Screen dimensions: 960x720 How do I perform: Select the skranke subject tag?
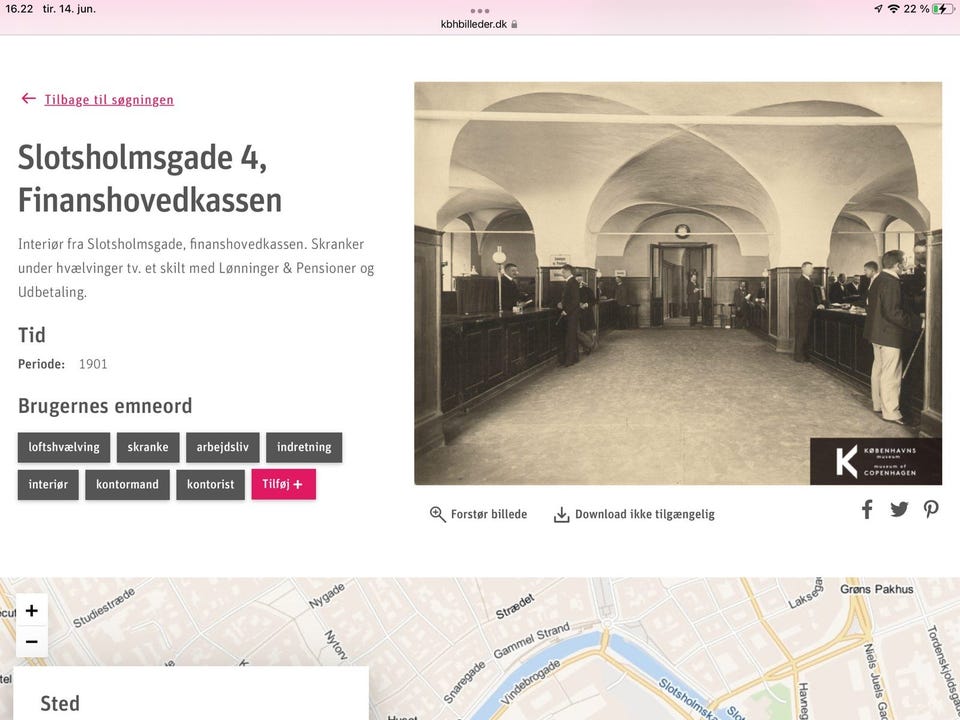(148, 447)
